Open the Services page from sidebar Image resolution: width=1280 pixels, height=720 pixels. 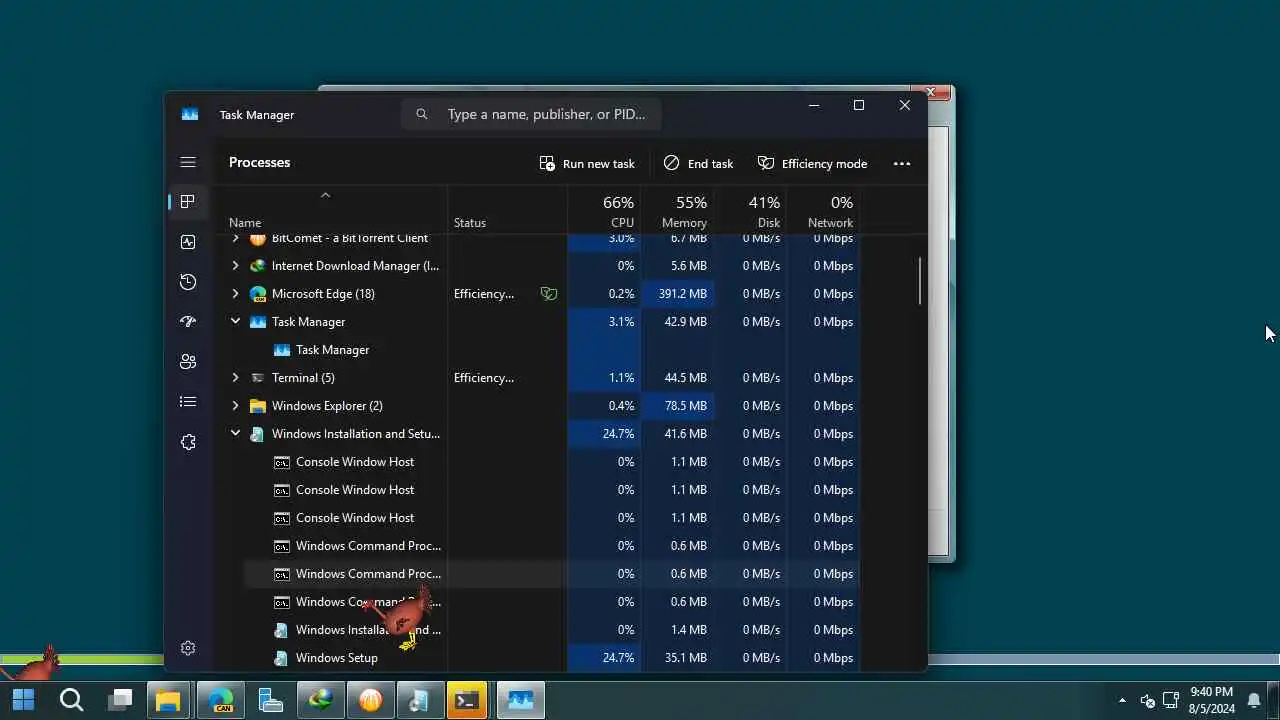pos(188,442)
